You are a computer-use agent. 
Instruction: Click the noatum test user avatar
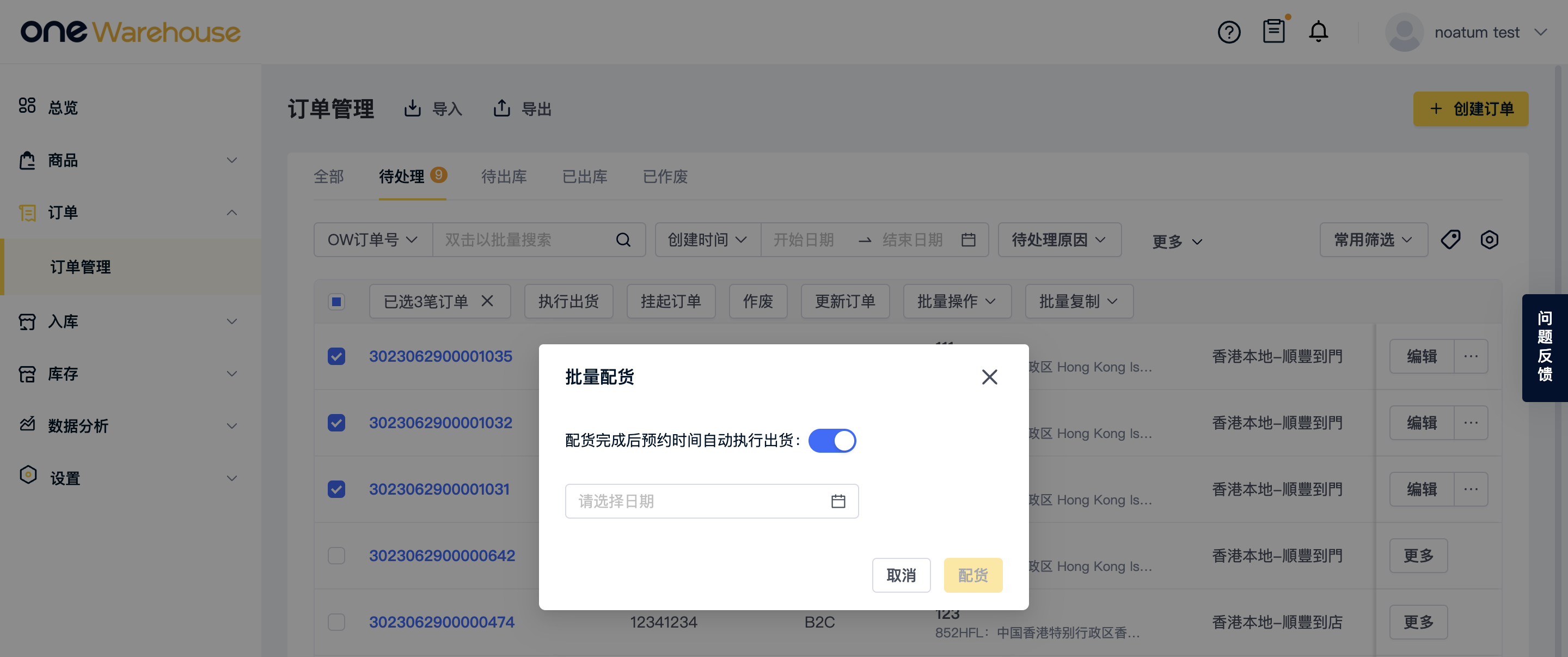coord(1404,32)
